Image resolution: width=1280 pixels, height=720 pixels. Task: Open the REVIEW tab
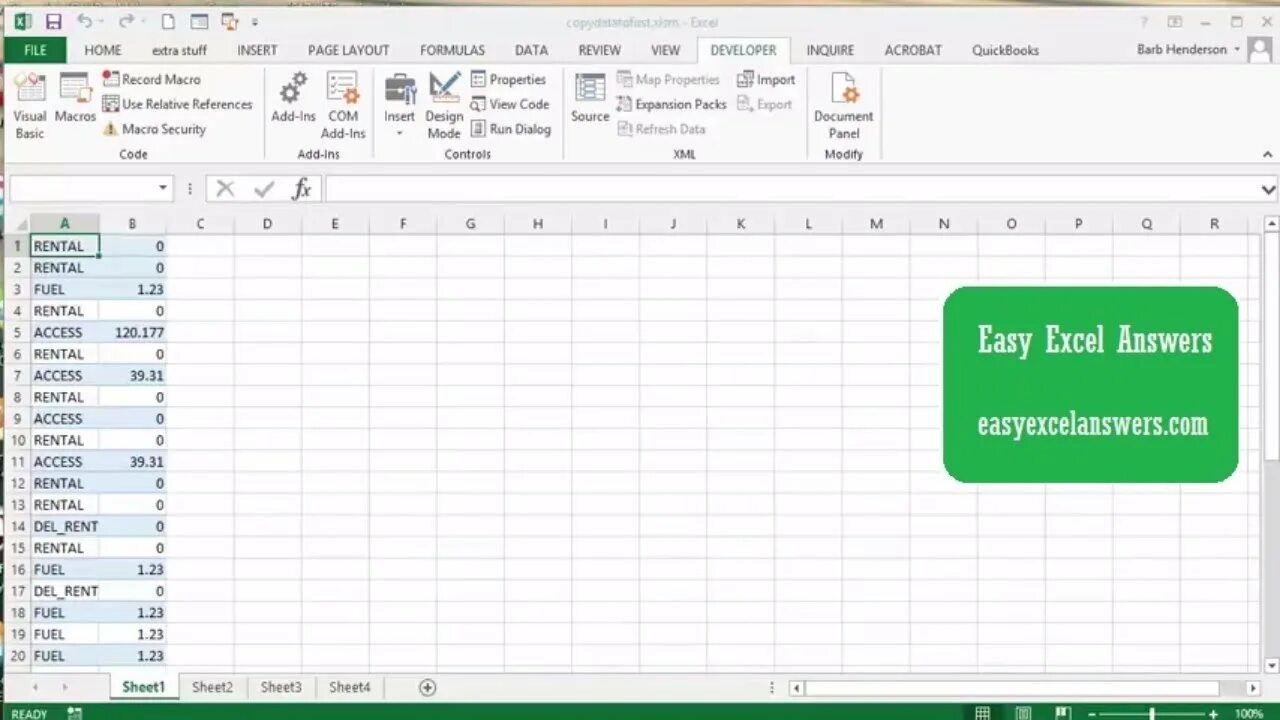tap(599, 50)
